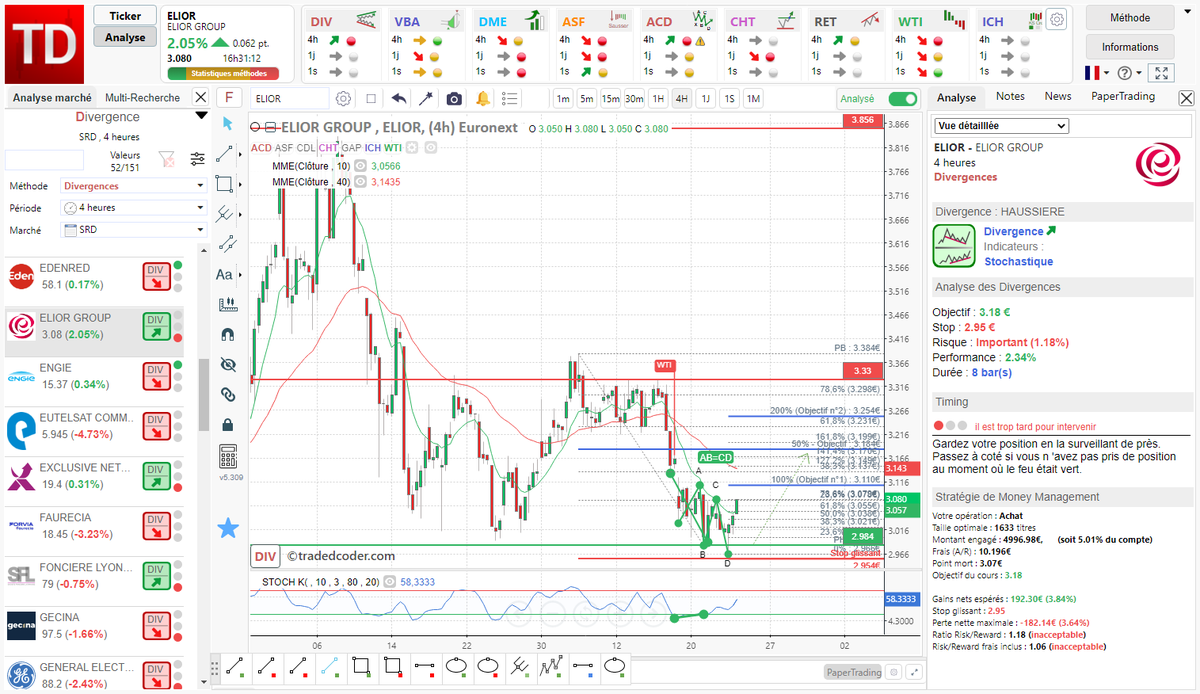Select the measuring ruler tool
The height and width of the screenshot is (694, 1200).
tap(227, 304)
